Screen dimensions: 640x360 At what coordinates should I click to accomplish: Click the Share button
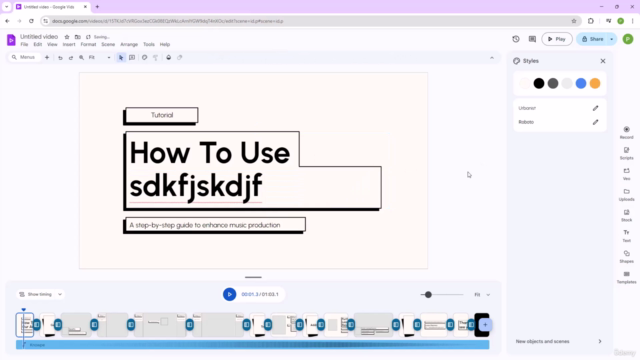[592, 39]
